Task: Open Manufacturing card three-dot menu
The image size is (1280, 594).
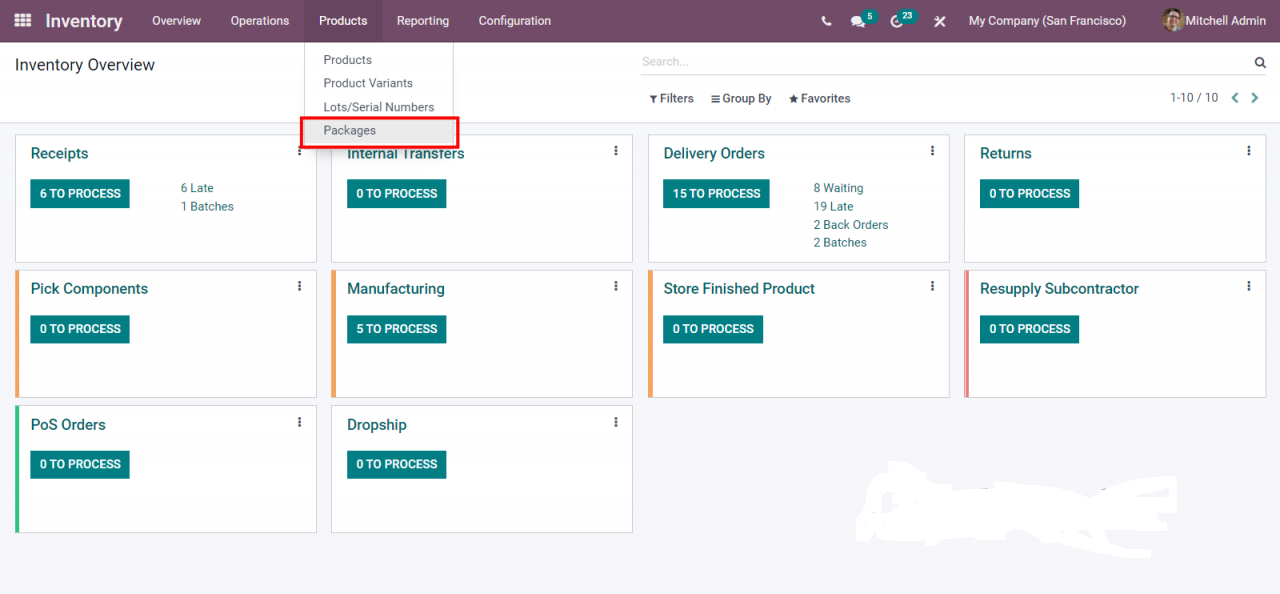Action: pyautogui.click(x=616, y=286)
